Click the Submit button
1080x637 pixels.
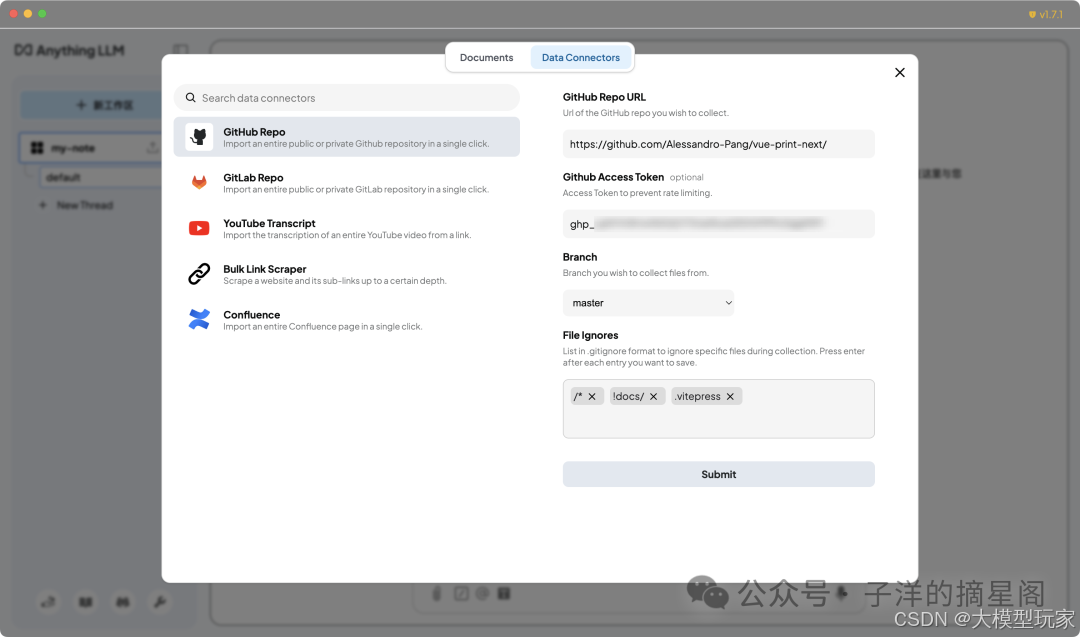coord(718,474)
